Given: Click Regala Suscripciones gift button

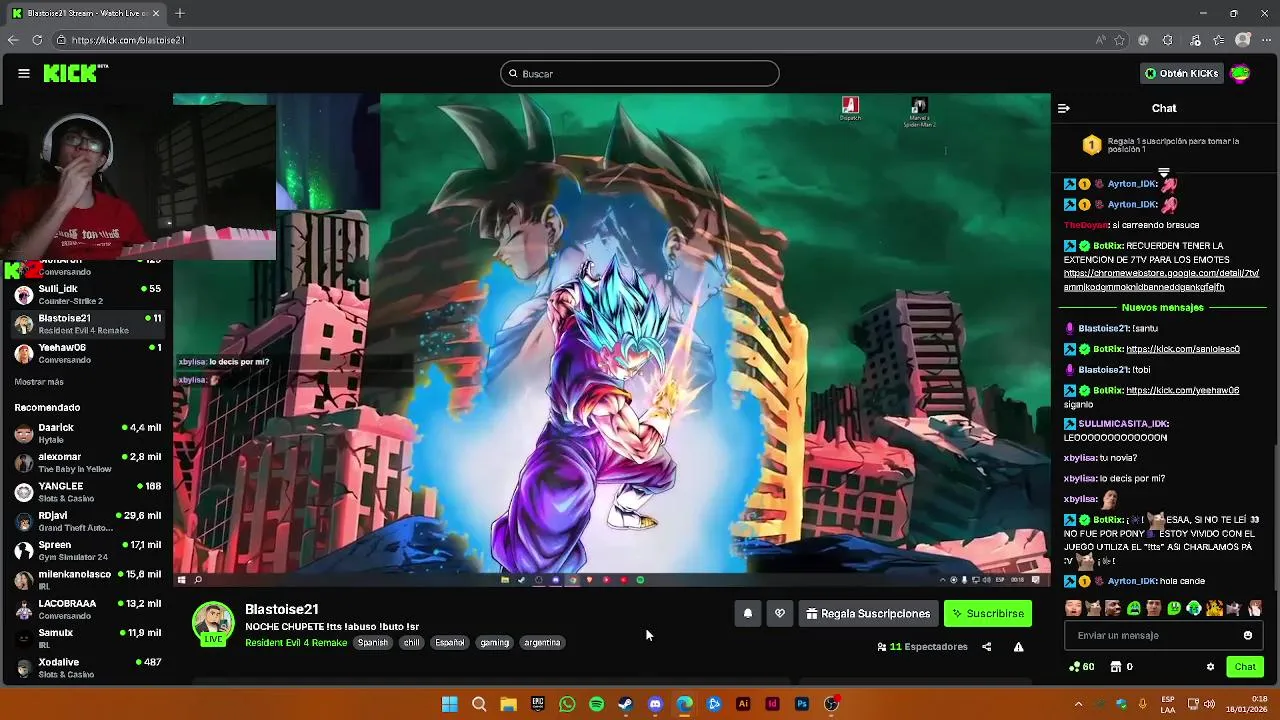Looking at the screenshot, I should pos(868,614).
